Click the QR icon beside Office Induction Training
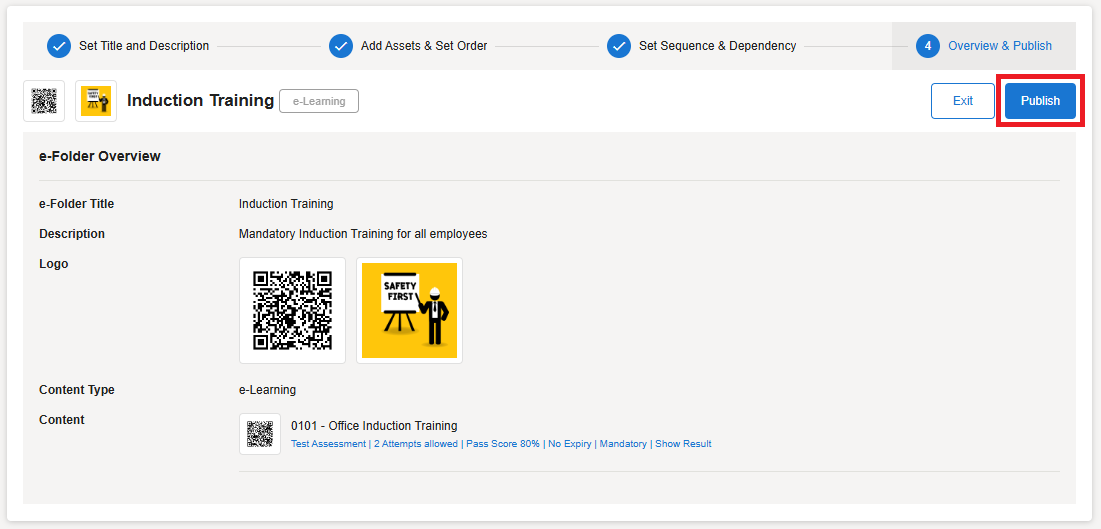The height and width of the screenshot is (529, 1101). tap(260, 434)
